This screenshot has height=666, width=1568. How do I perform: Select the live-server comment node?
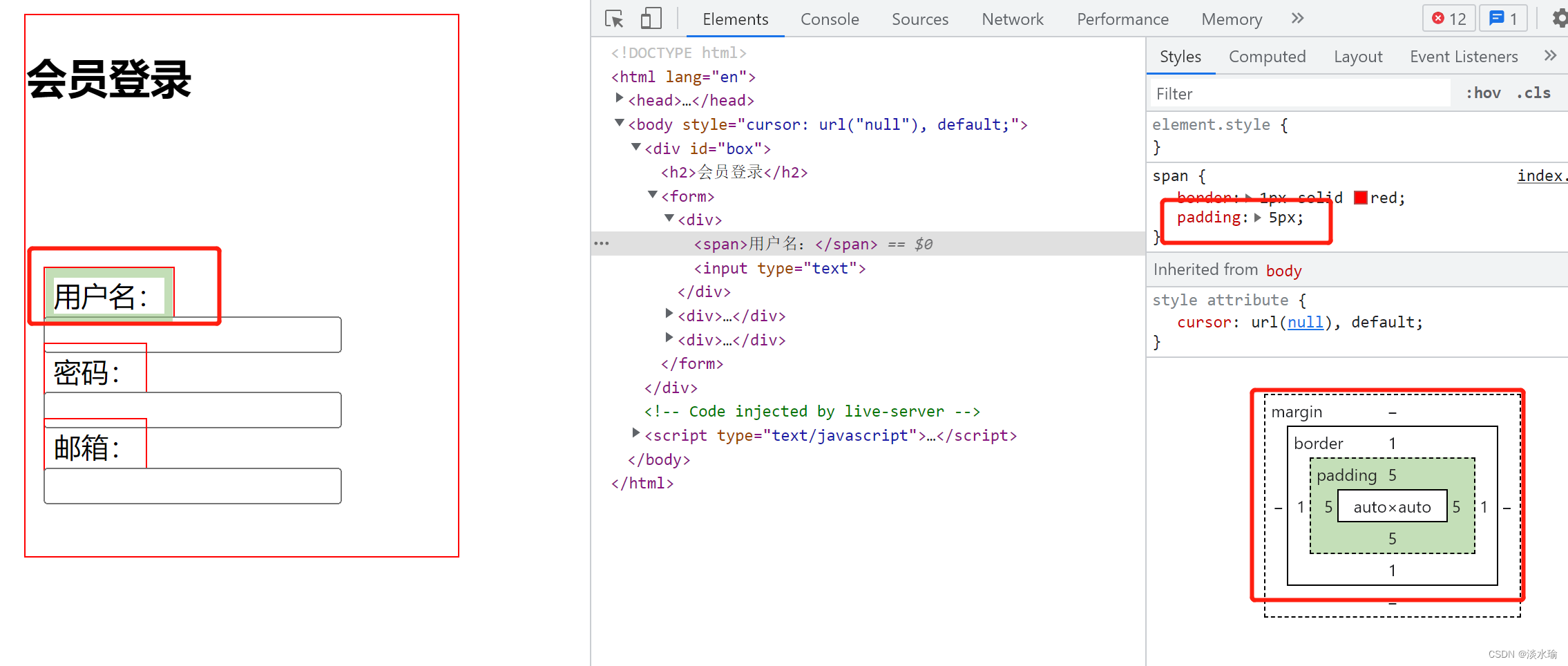coord(812,411)
